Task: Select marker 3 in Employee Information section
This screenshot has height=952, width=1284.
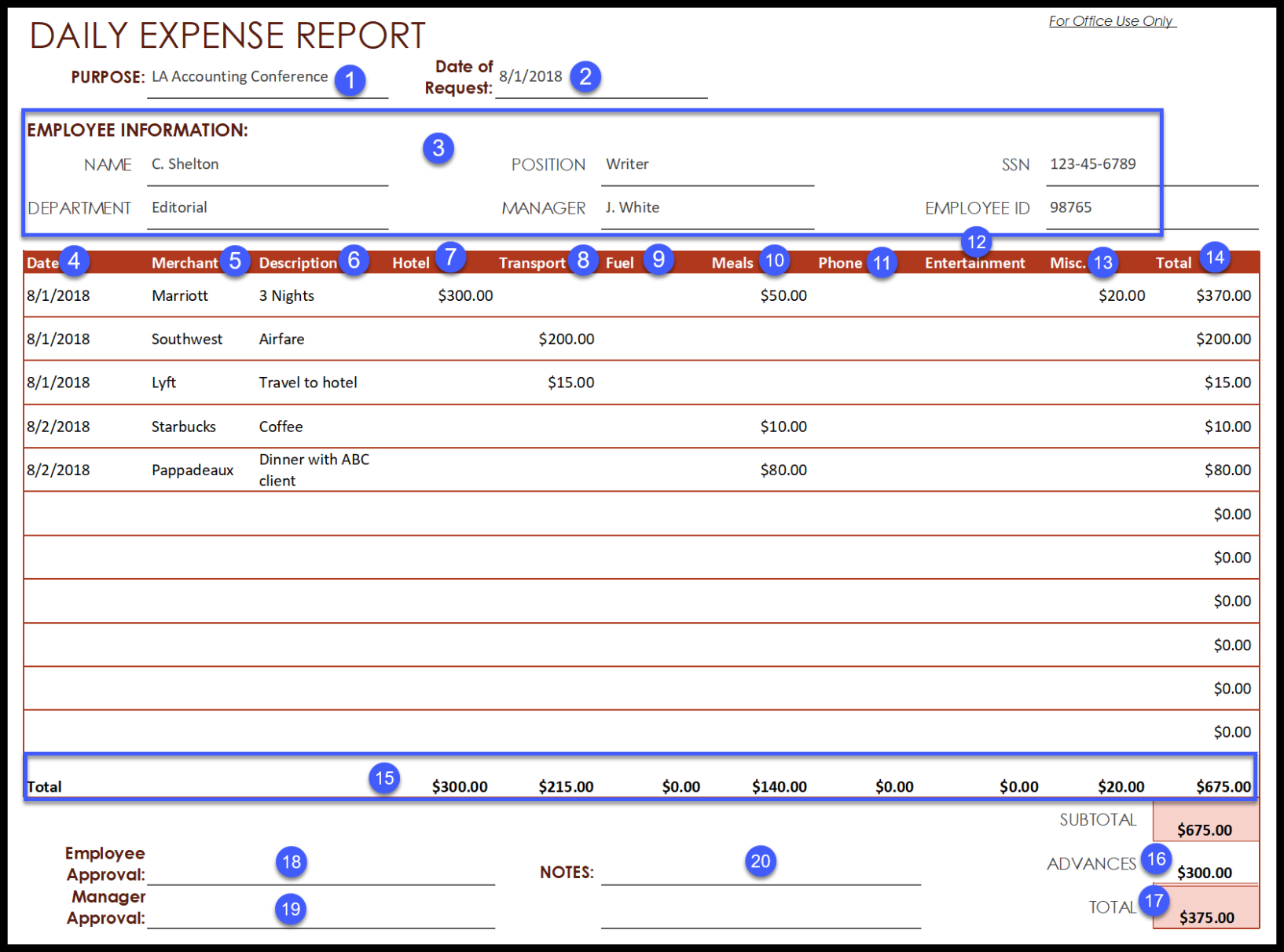Action: (438, 148)
